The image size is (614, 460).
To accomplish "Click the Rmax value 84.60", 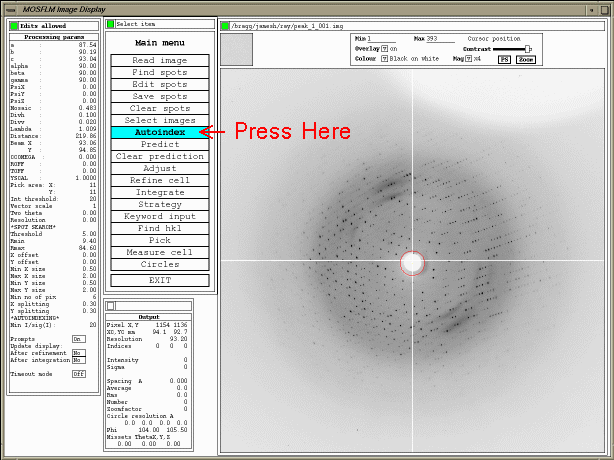I will [x=88, y=248].
